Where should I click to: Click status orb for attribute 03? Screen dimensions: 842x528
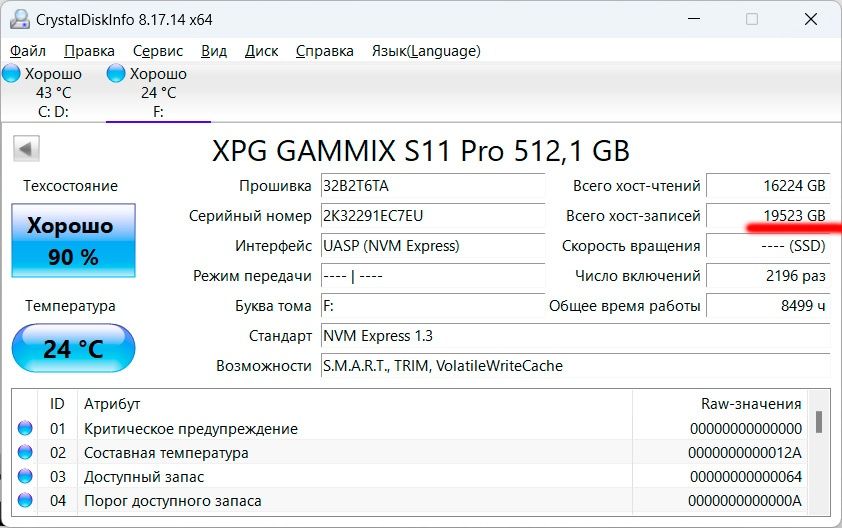(26, 477)
